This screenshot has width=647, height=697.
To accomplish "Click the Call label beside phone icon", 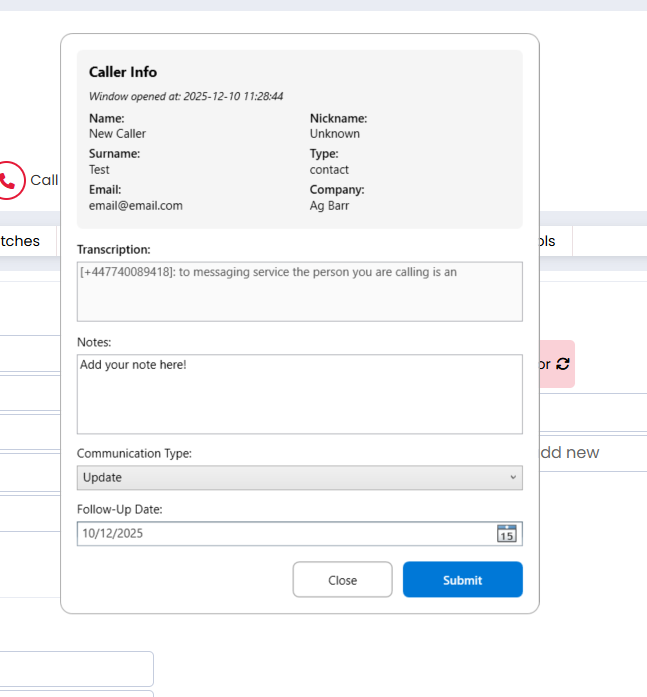I will click(x=44, y=180).
